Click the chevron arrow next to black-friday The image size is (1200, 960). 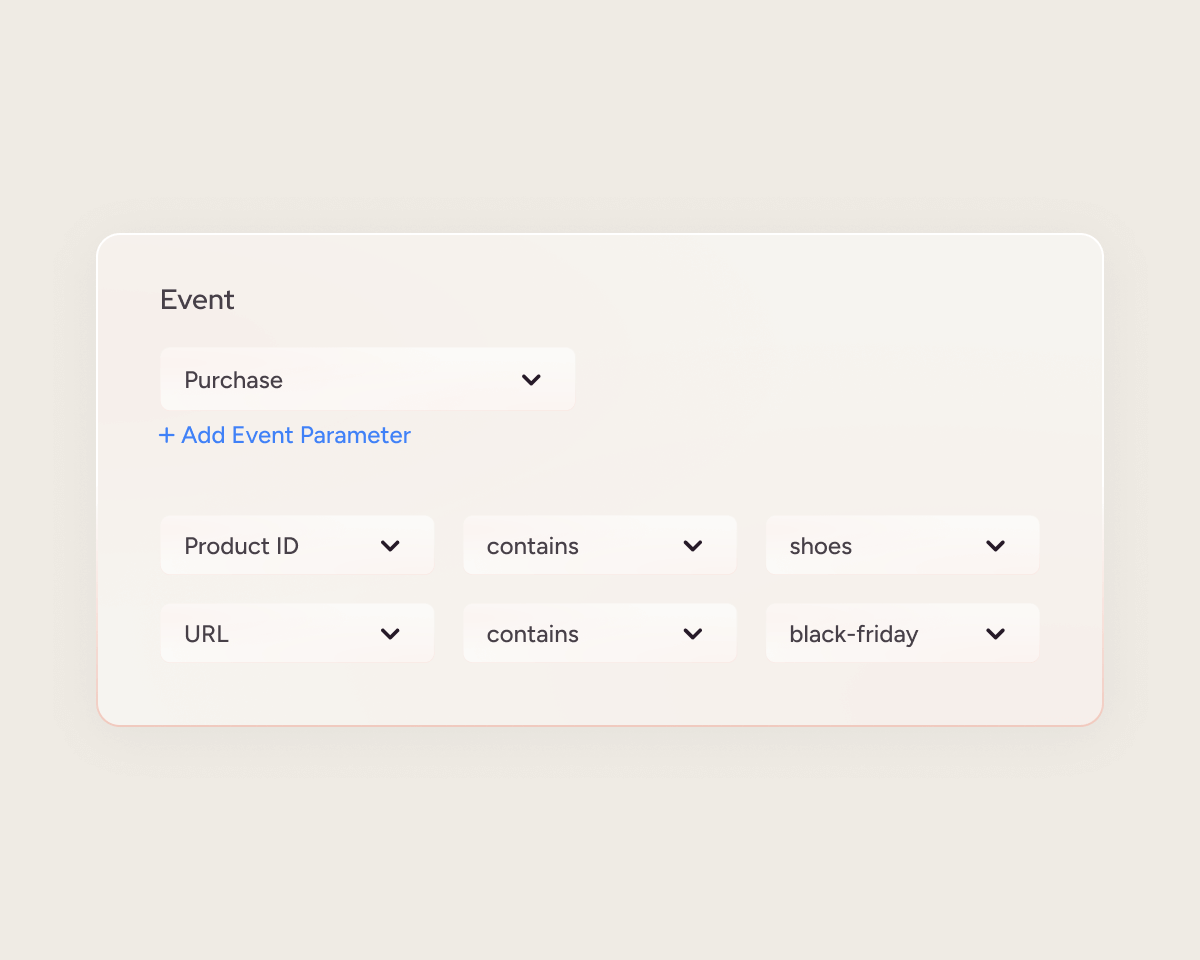(x=995, y=634)
